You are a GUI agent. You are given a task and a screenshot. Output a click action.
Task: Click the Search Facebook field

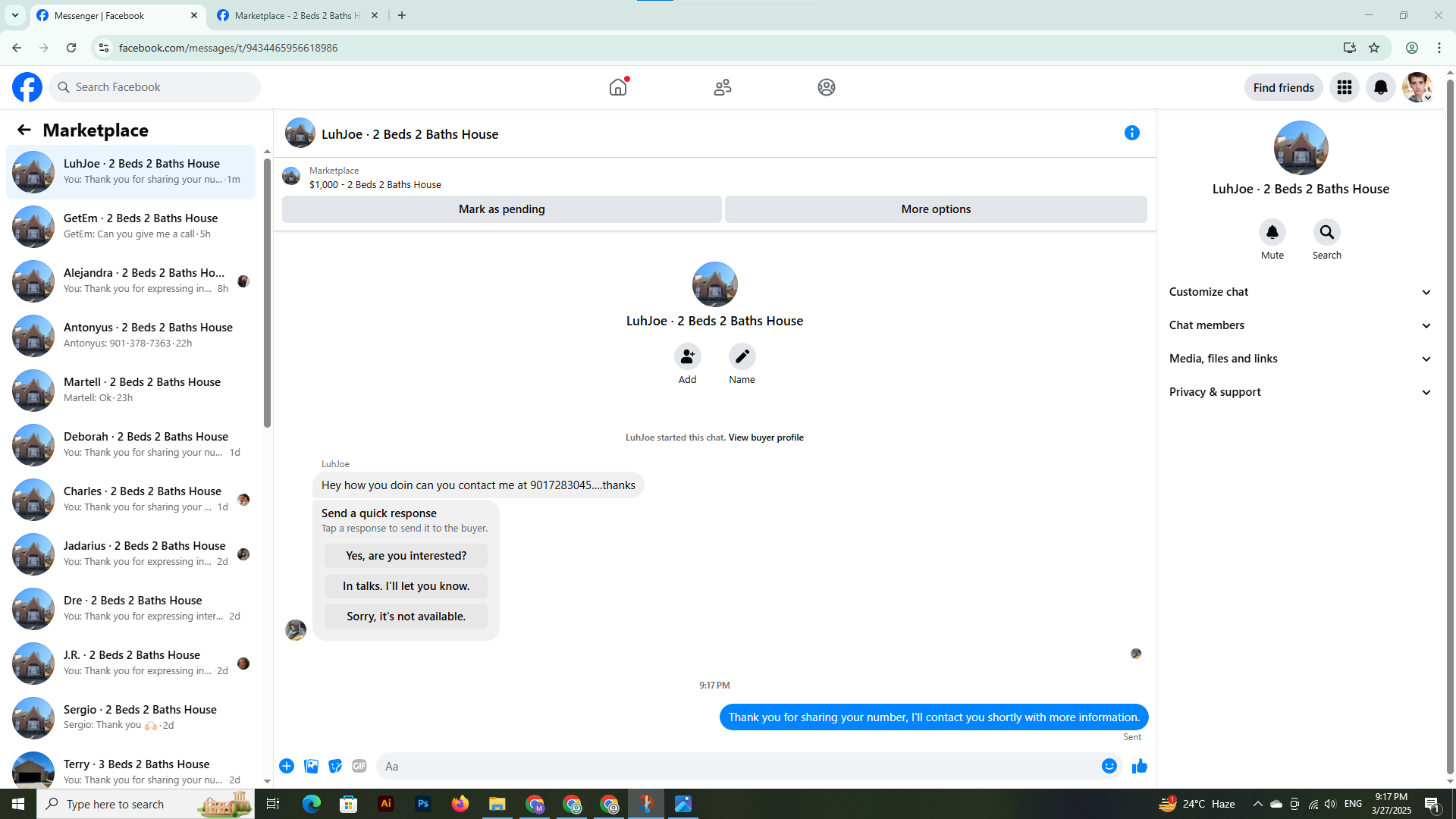tap(155, 87)
